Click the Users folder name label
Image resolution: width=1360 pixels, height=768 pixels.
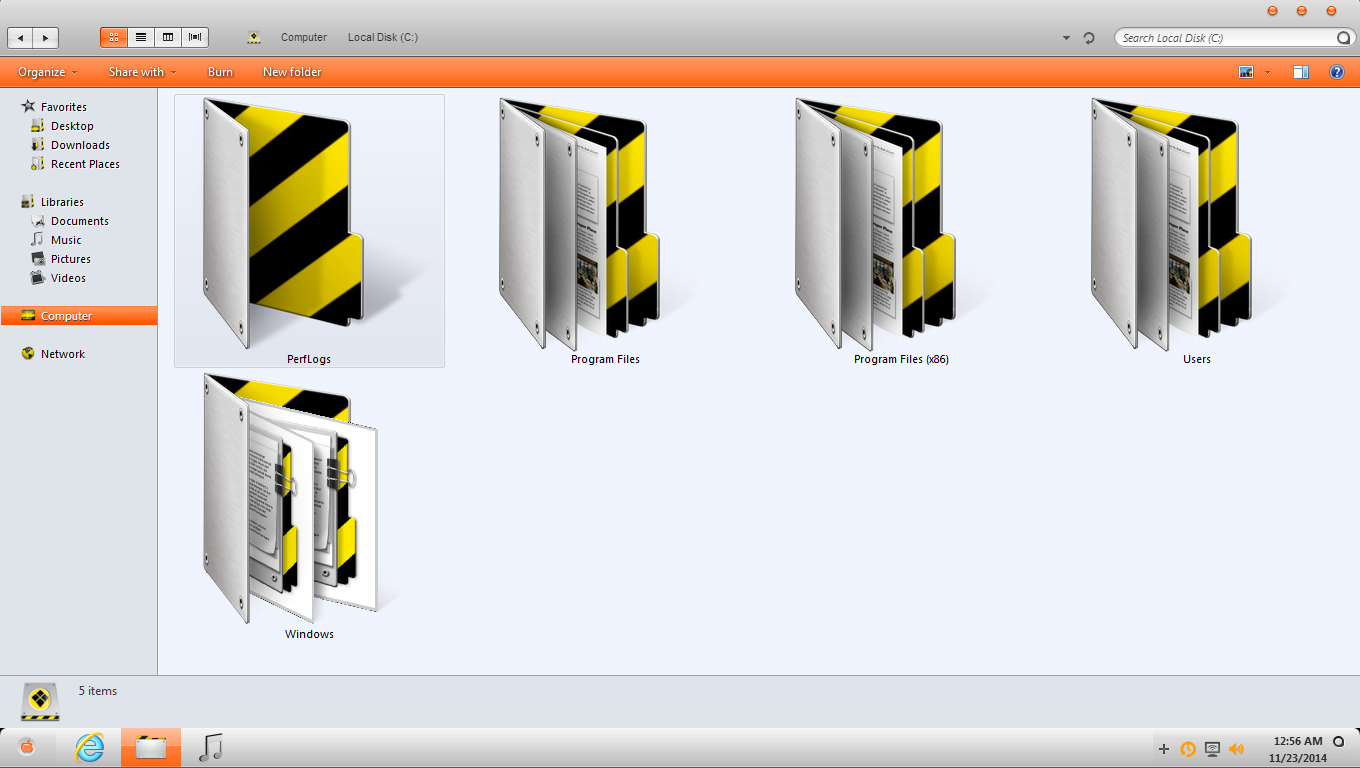(1197, 359)
